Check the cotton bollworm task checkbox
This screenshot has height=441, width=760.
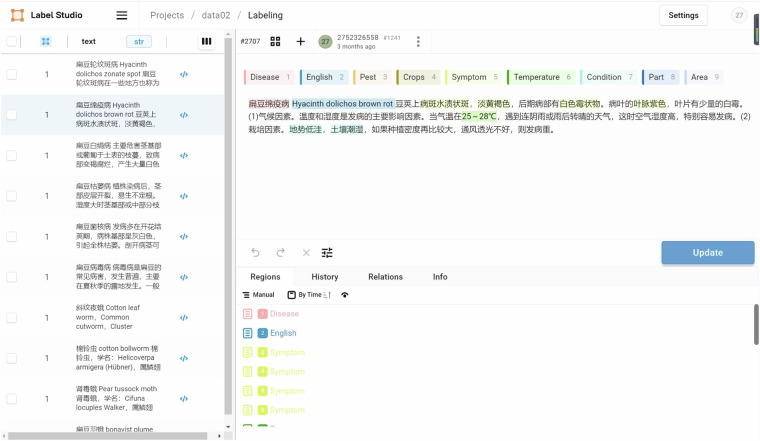coord(12,359)
